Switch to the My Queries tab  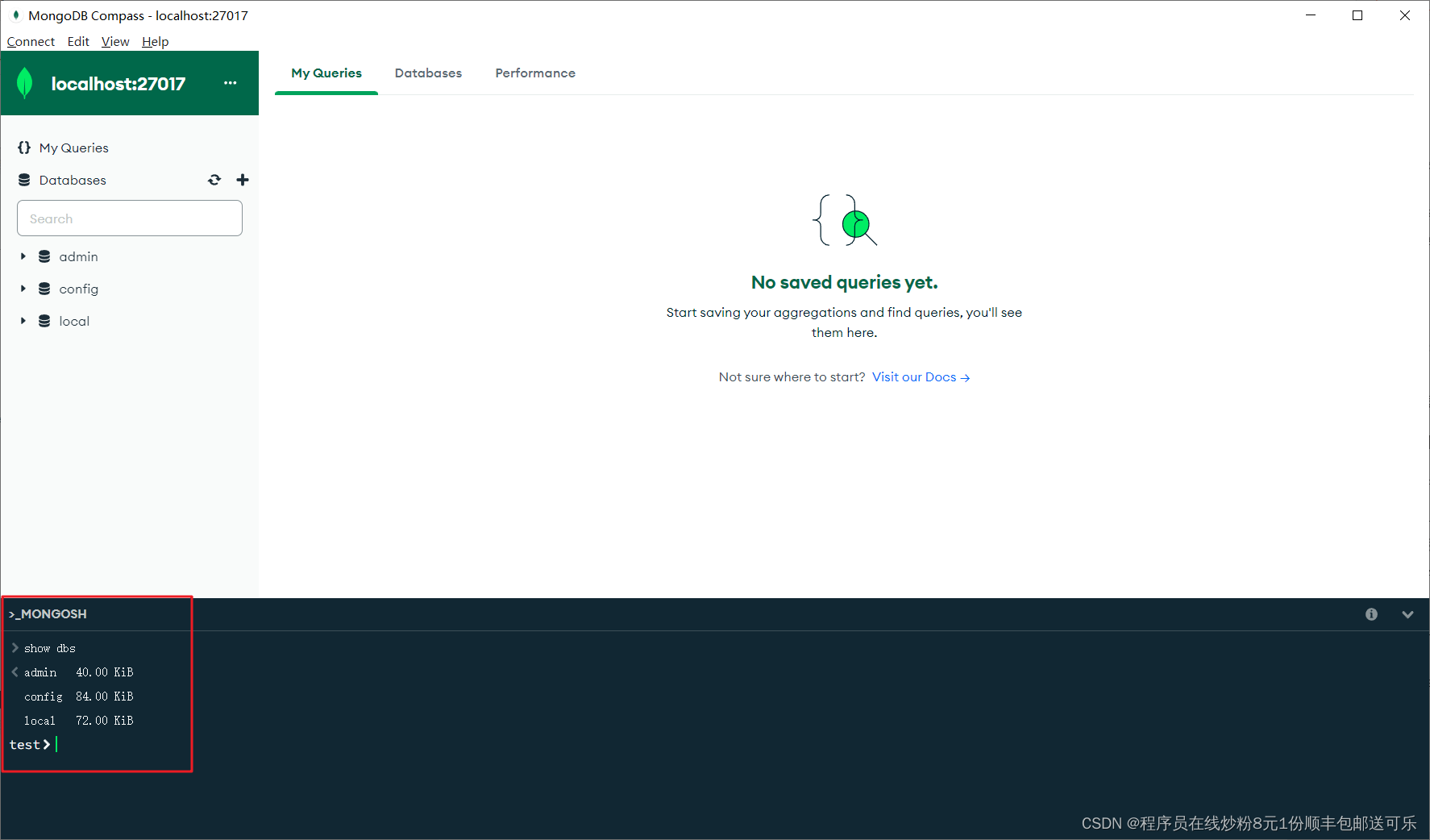pyautogui.click(x=326, y=73)
